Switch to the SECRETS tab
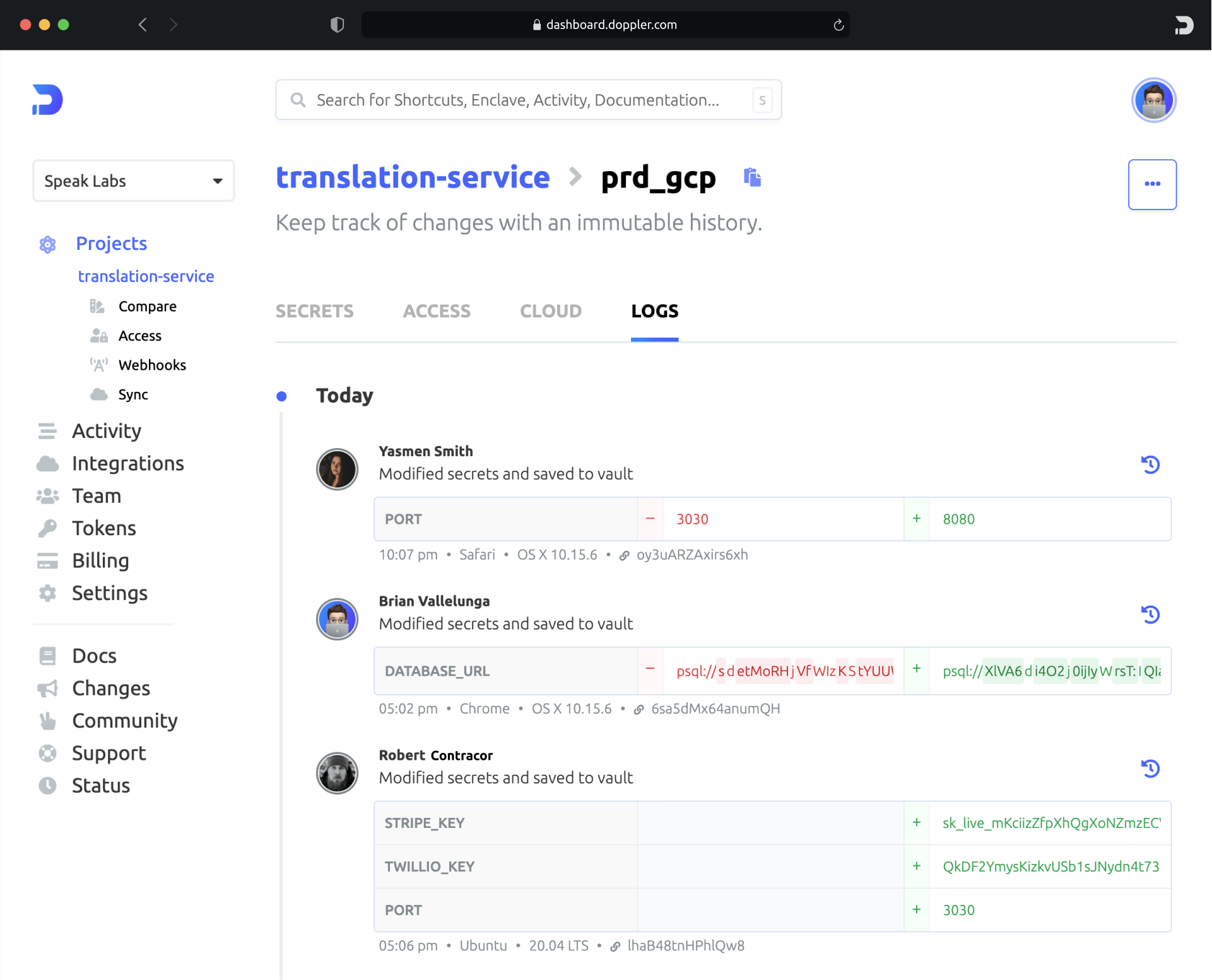The image size is (1212, 980). tap(314, 311)
